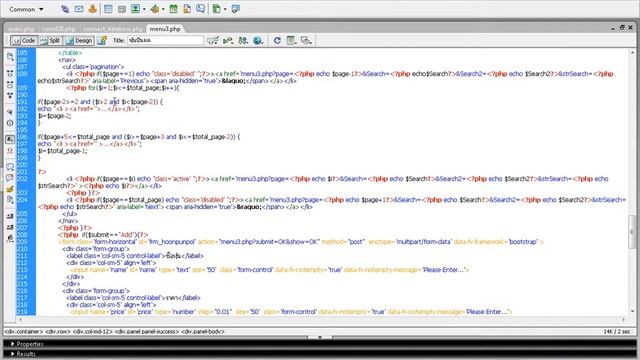Switch to the index.php document tab
640x360 pixels.
(x=21, y=29)
